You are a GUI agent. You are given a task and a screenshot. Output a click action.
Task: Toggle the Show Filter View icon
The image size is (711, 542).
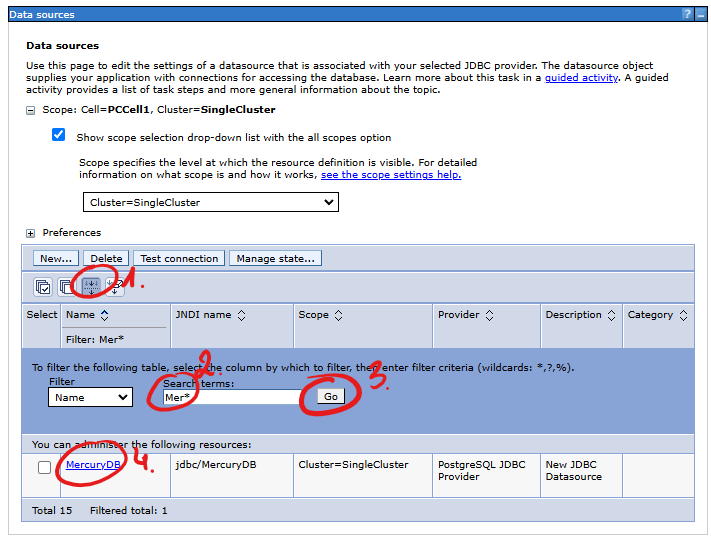(91, 287)
